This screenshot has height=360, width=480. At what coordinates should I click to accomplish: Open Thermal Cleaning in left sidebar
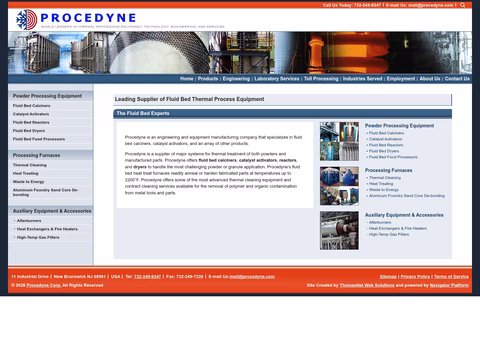pos(30,165)
